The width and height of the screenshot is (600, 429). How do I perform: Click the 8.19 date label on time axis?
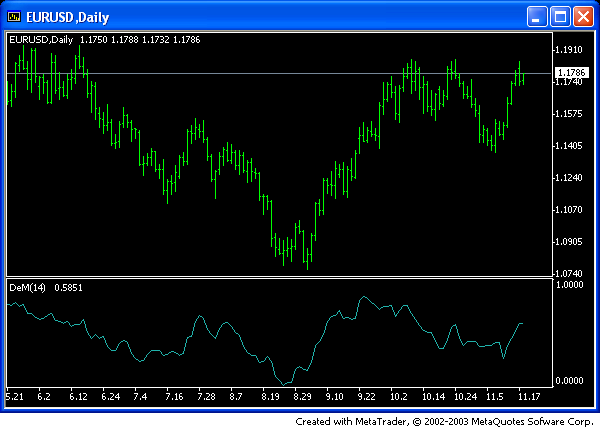(271, 396)
